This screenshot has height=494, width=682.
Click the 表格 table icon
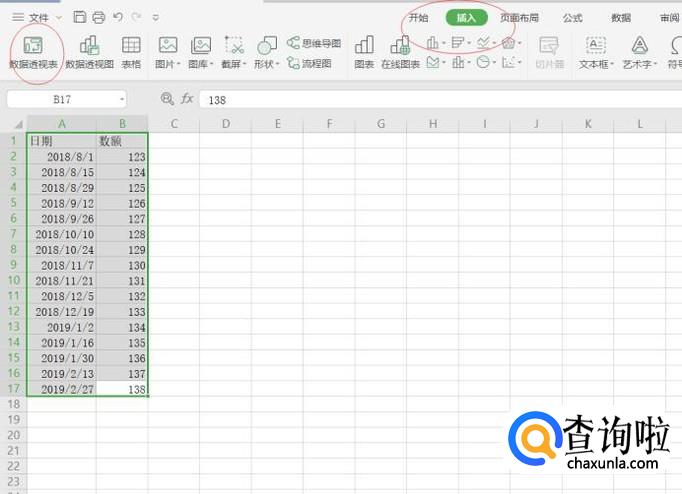(131, 48)
